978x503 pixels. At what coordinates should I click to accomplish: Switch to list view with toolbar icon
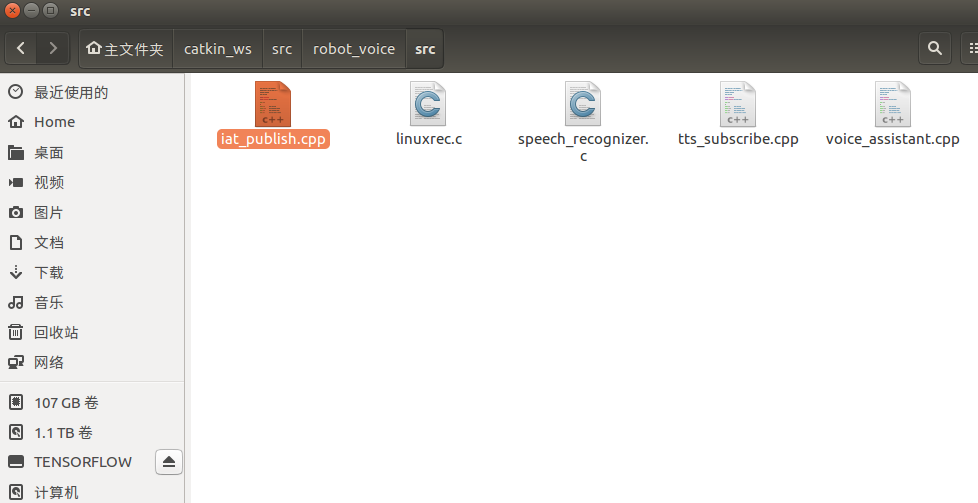click(x=970, y=48)
